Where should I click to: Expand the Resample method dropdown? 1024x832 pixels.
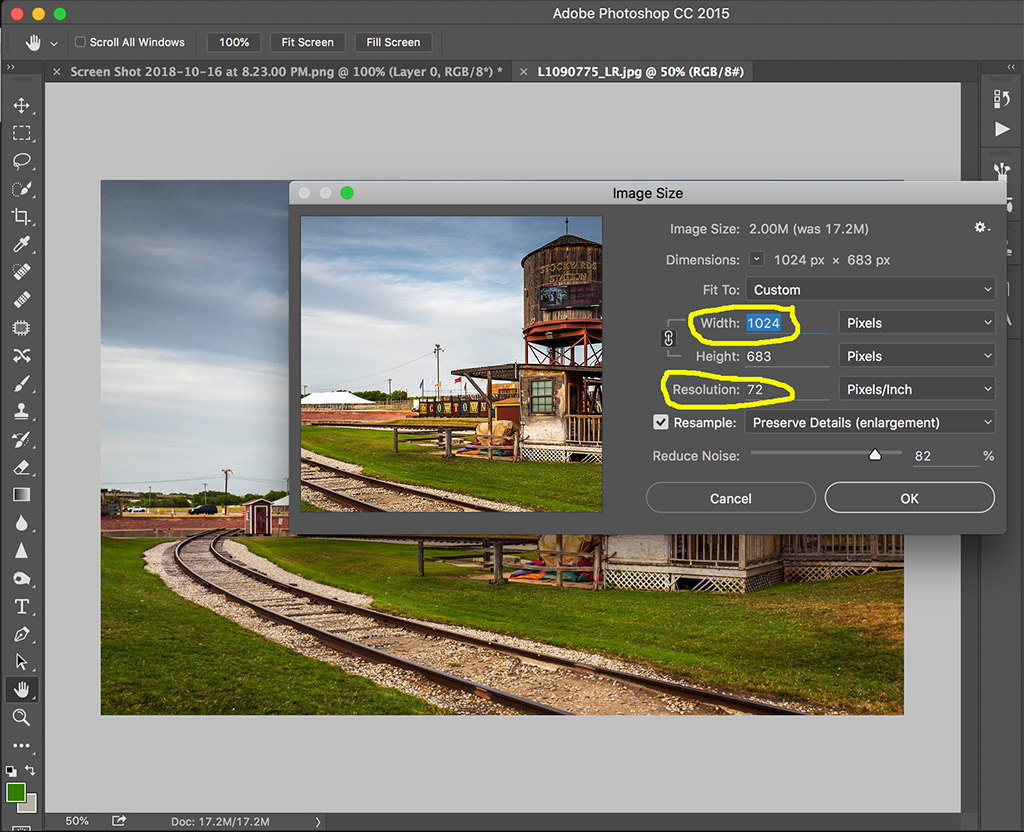(x=870, y=423)
